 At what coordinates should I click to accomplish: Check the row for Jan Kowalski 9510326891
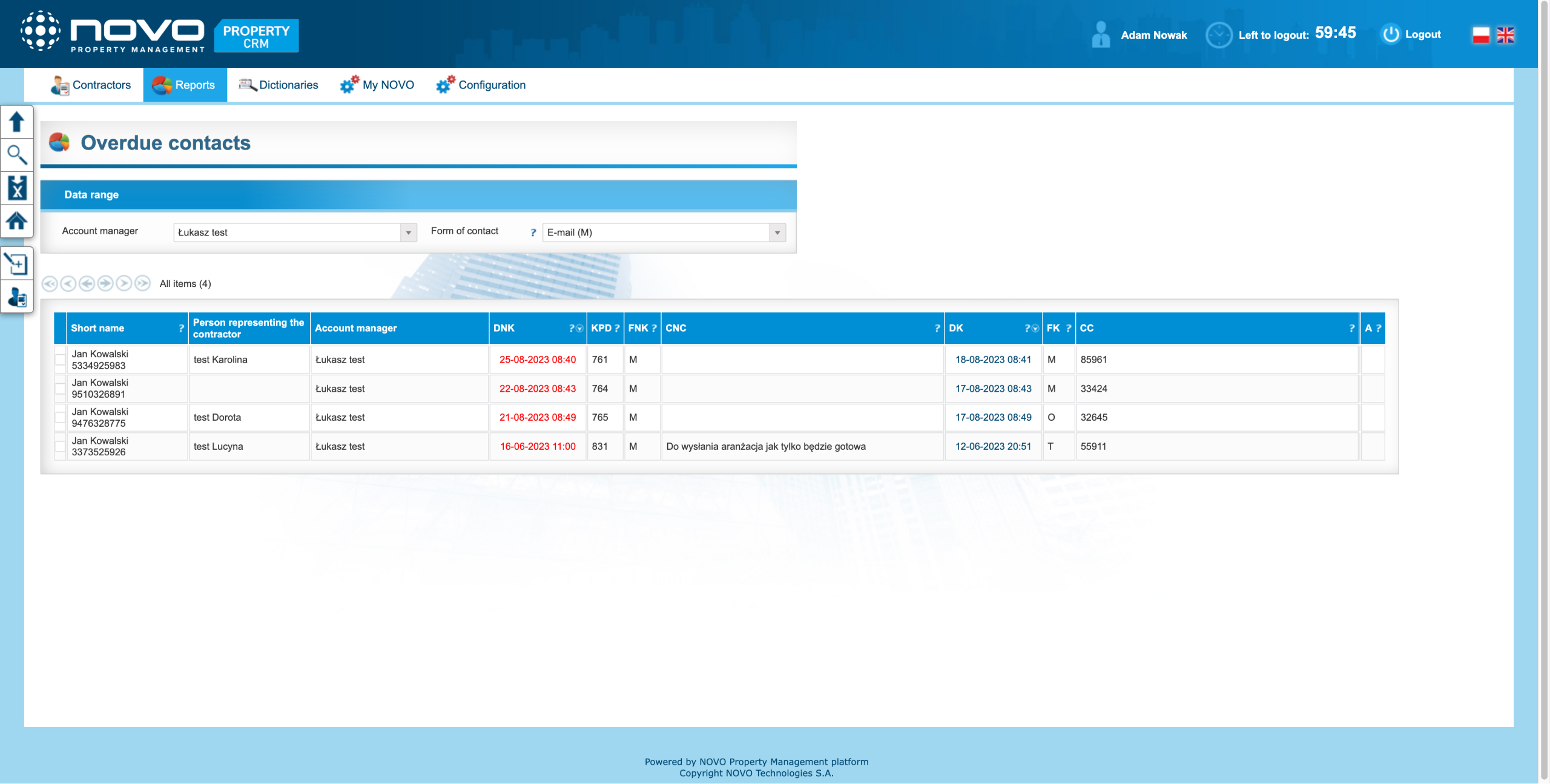(x=60, y=389)
